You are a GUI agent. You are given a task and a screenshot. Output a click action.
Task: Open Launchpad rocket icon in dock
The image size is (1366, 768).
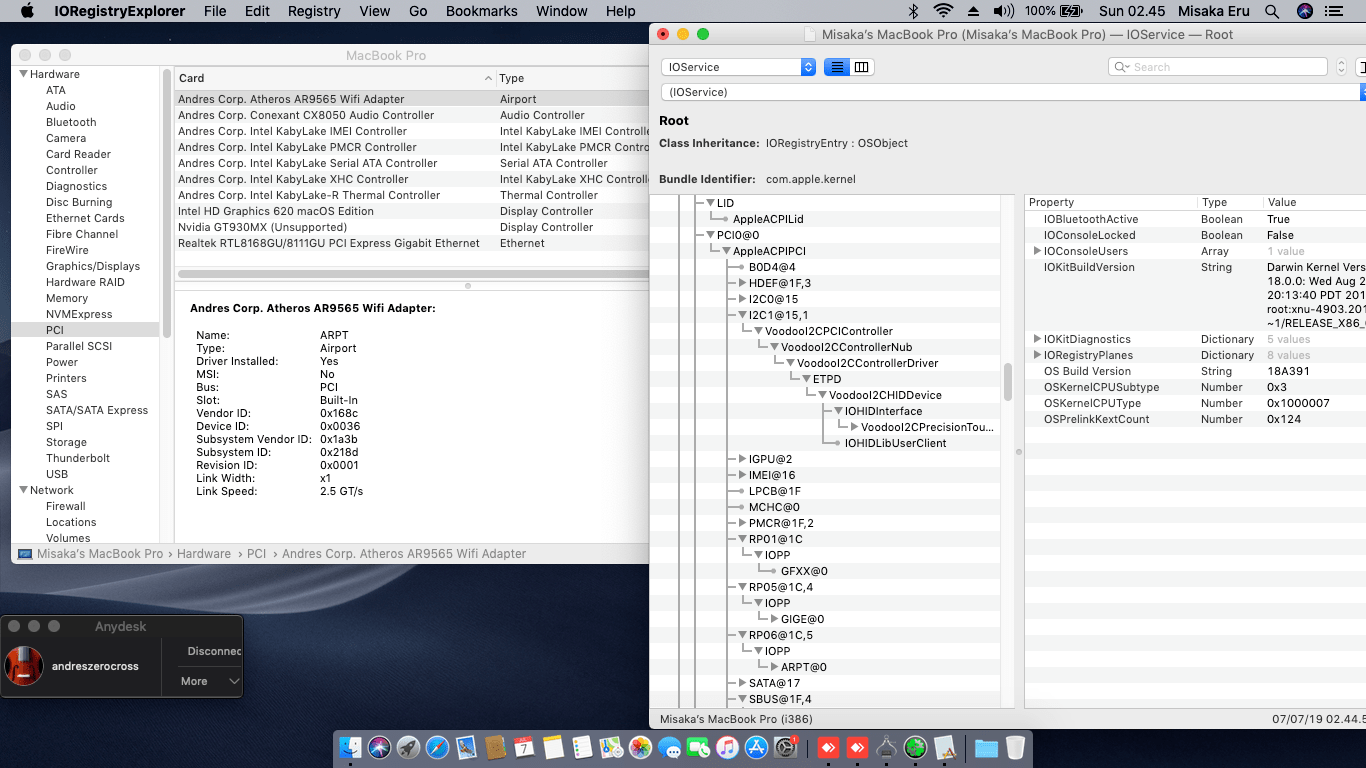tap(408, 748)
